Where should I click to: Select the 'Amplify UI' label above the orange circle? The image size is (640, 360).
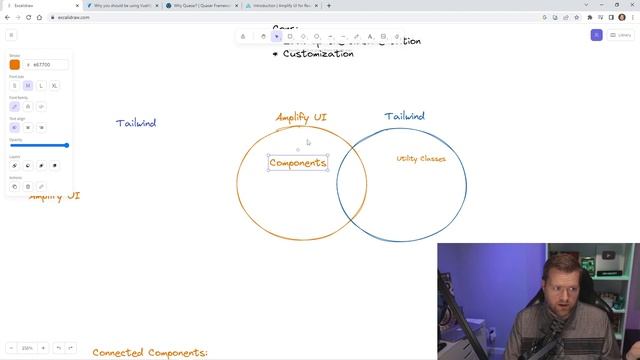[x=301, y=117]
